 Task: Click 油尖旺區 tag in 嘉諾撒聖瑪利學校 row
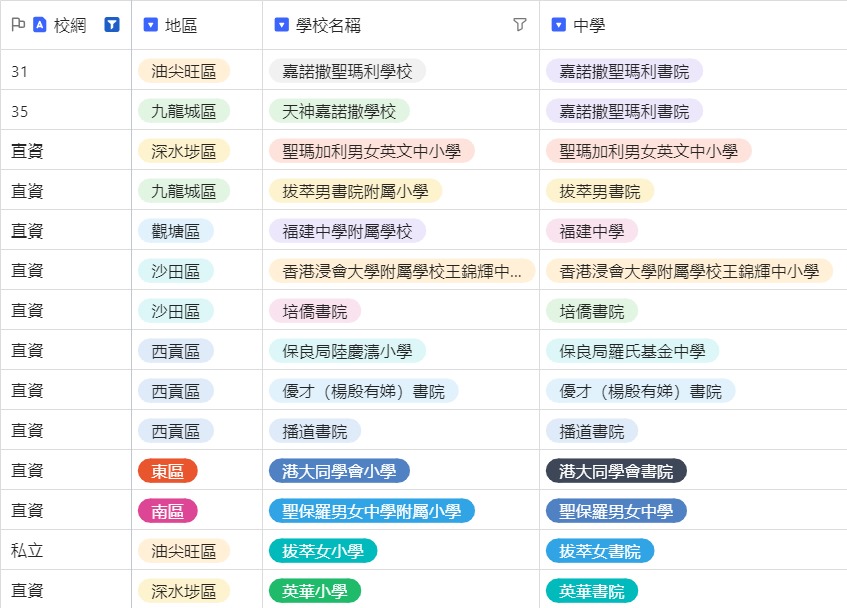click(x=184, y=71)
